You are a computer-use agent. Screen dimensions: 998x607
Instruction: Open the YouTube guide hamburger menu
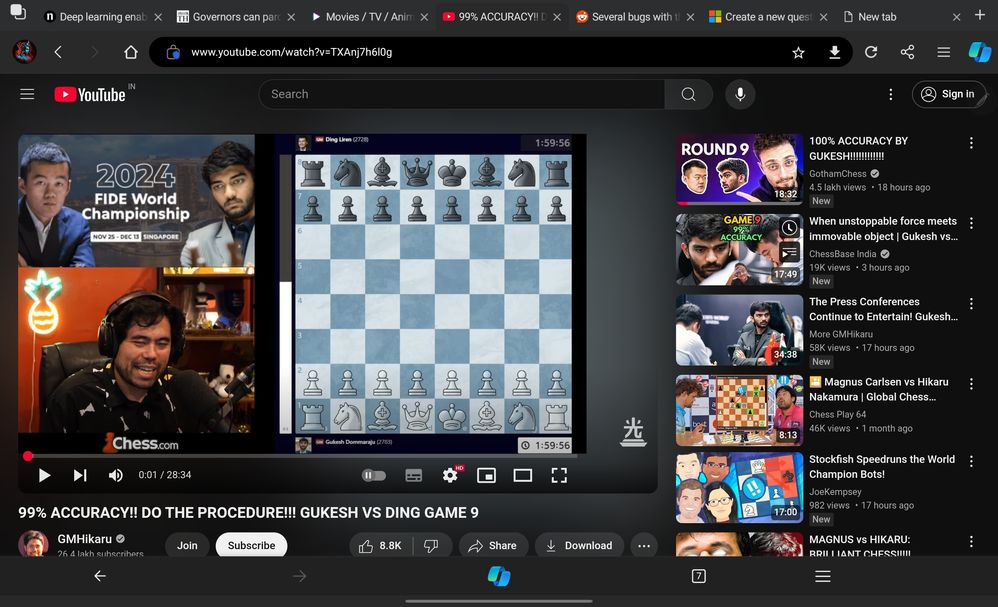[x=27, y=94]
